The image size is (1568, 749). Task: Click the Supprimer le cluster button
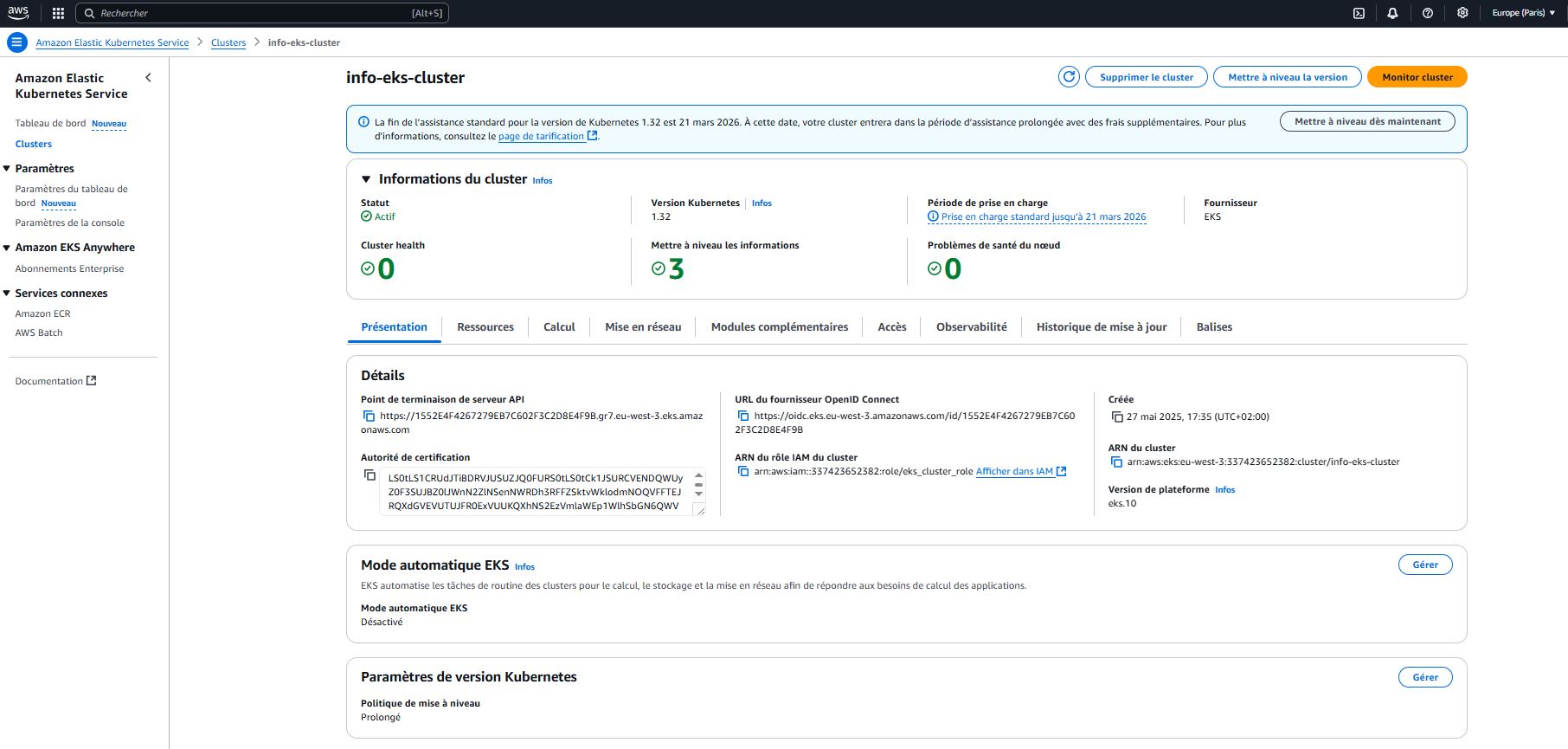(1146, 77)
